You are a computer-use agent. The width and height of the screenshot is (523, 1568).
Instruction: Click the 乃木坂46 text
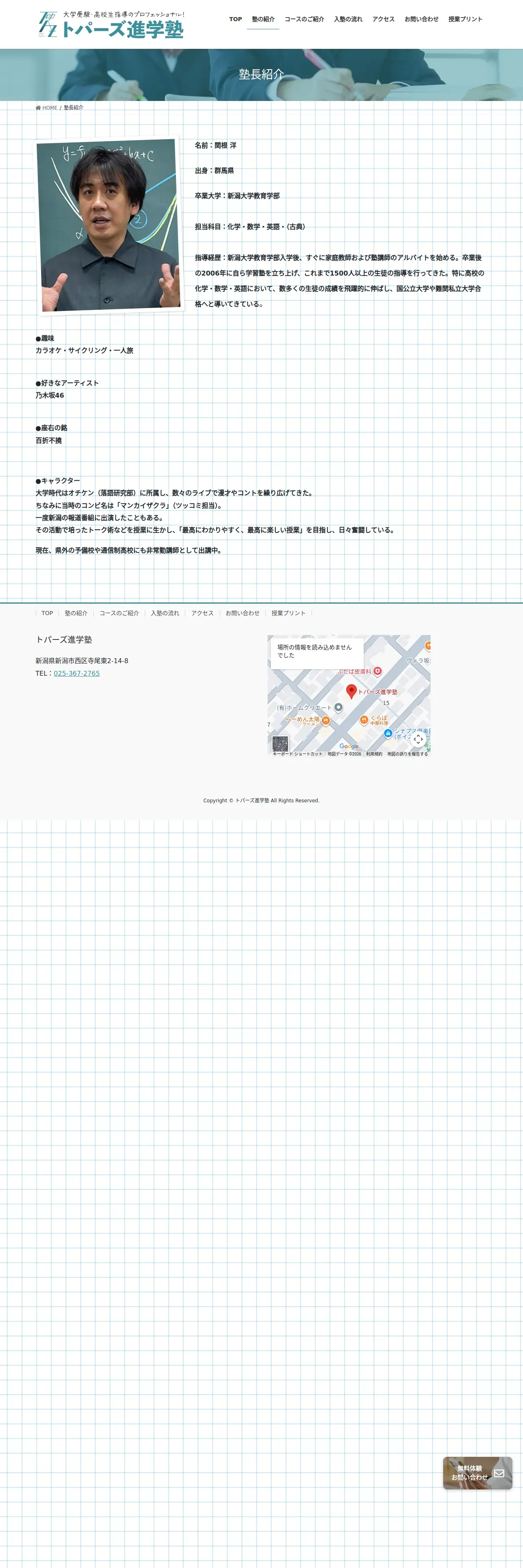[x=49, y=395]
